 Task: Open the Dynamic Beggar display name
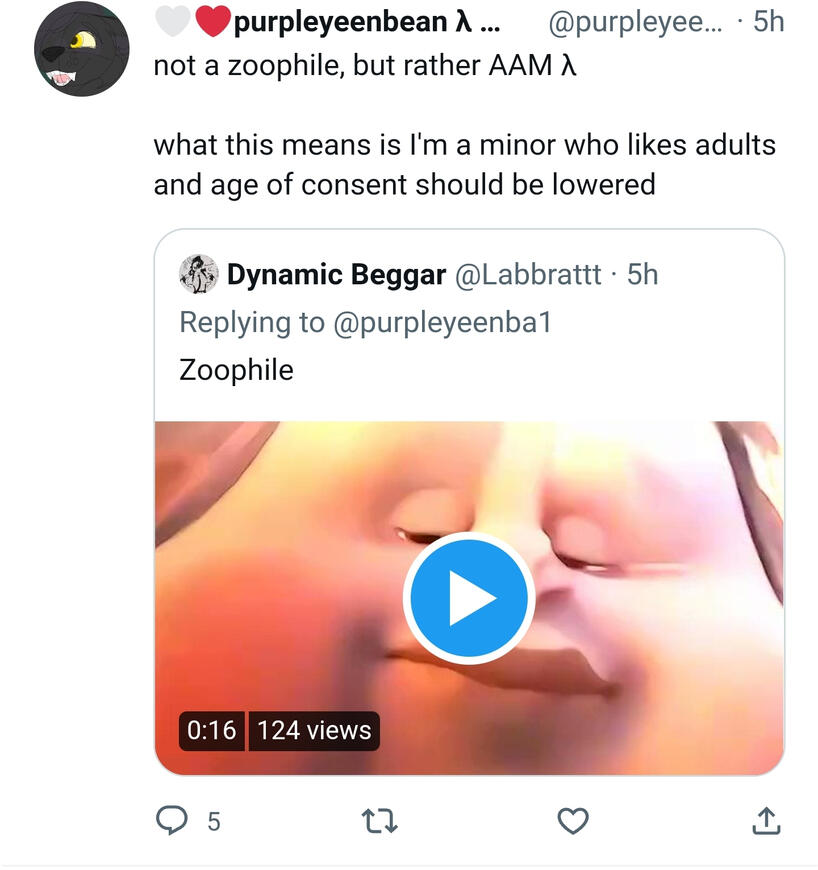click(x=336, y=274)
